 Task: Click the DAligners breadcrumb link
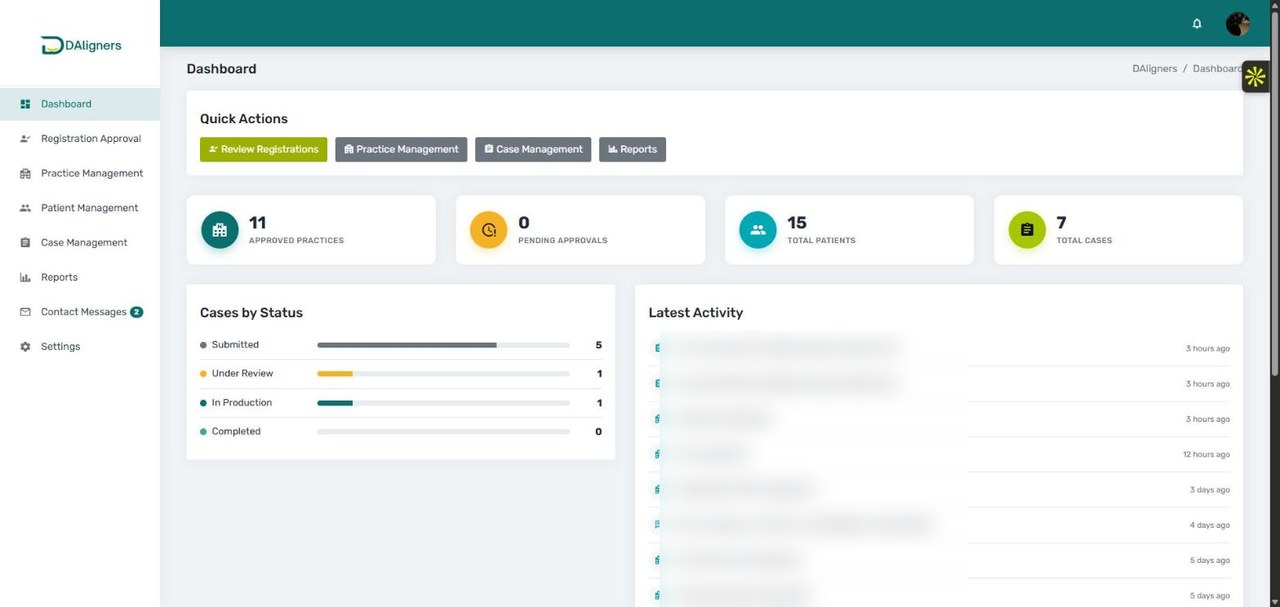click(1154, 69)
